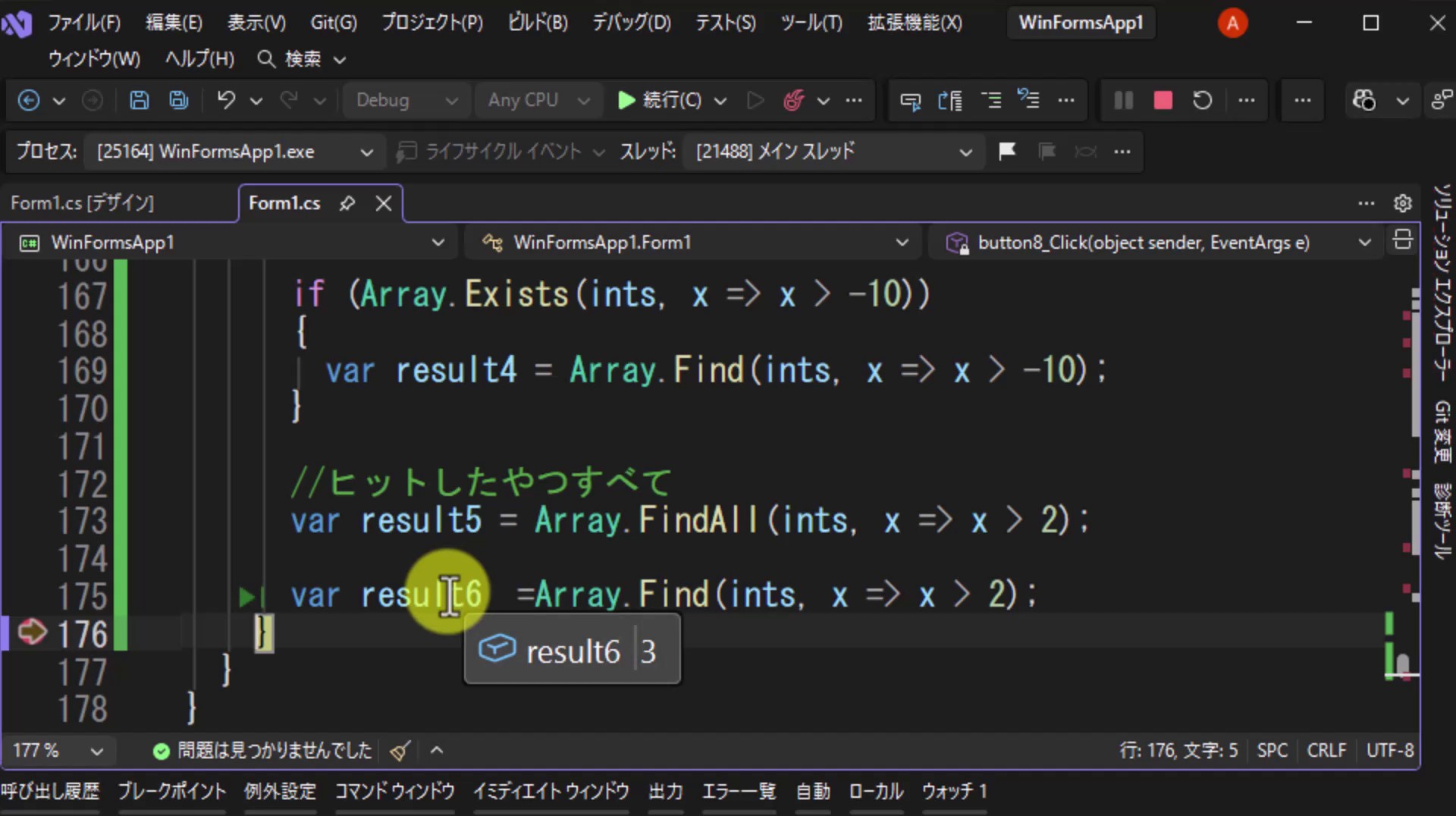
Task: Toggle the SPC indentation indicator
Action: tap(1272, 751)
